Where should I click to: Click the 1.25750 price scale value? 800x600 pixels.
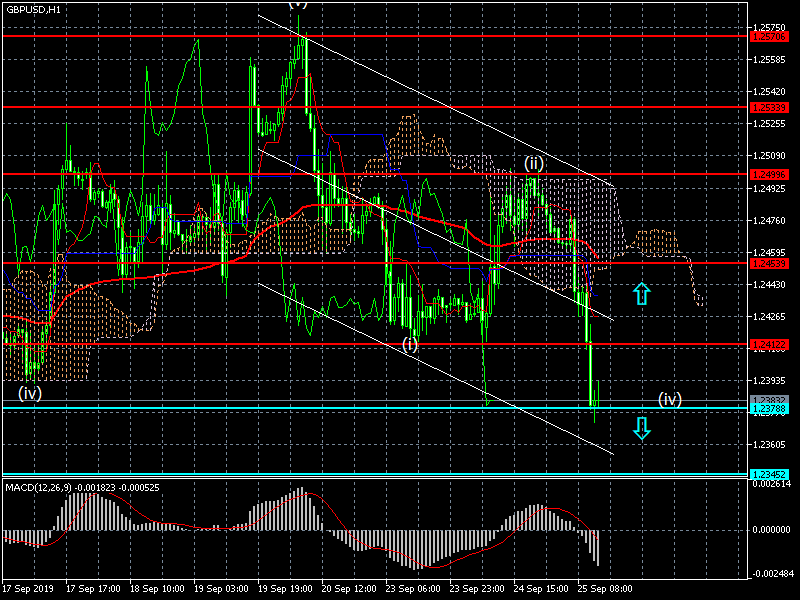pyautogui.click(x=771, y=28)
